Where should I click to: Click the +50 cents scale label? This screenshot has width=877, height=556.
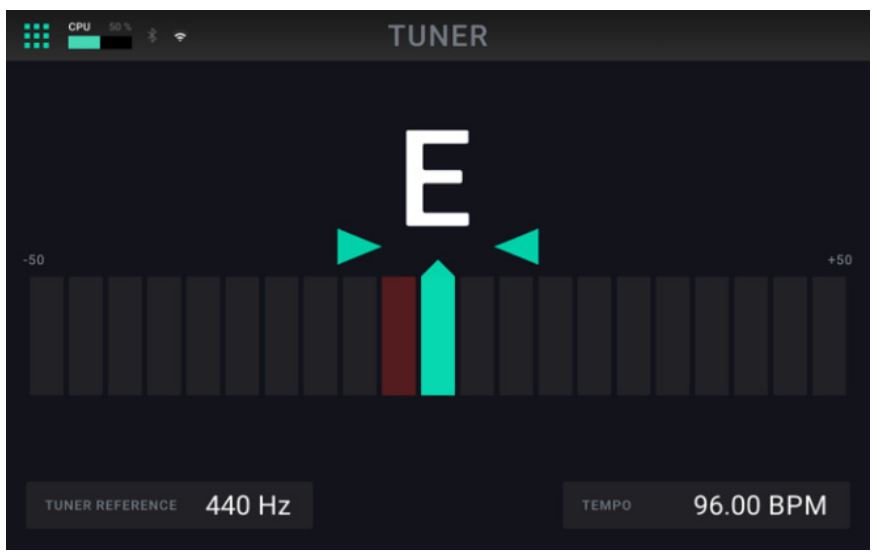(840, 260)
